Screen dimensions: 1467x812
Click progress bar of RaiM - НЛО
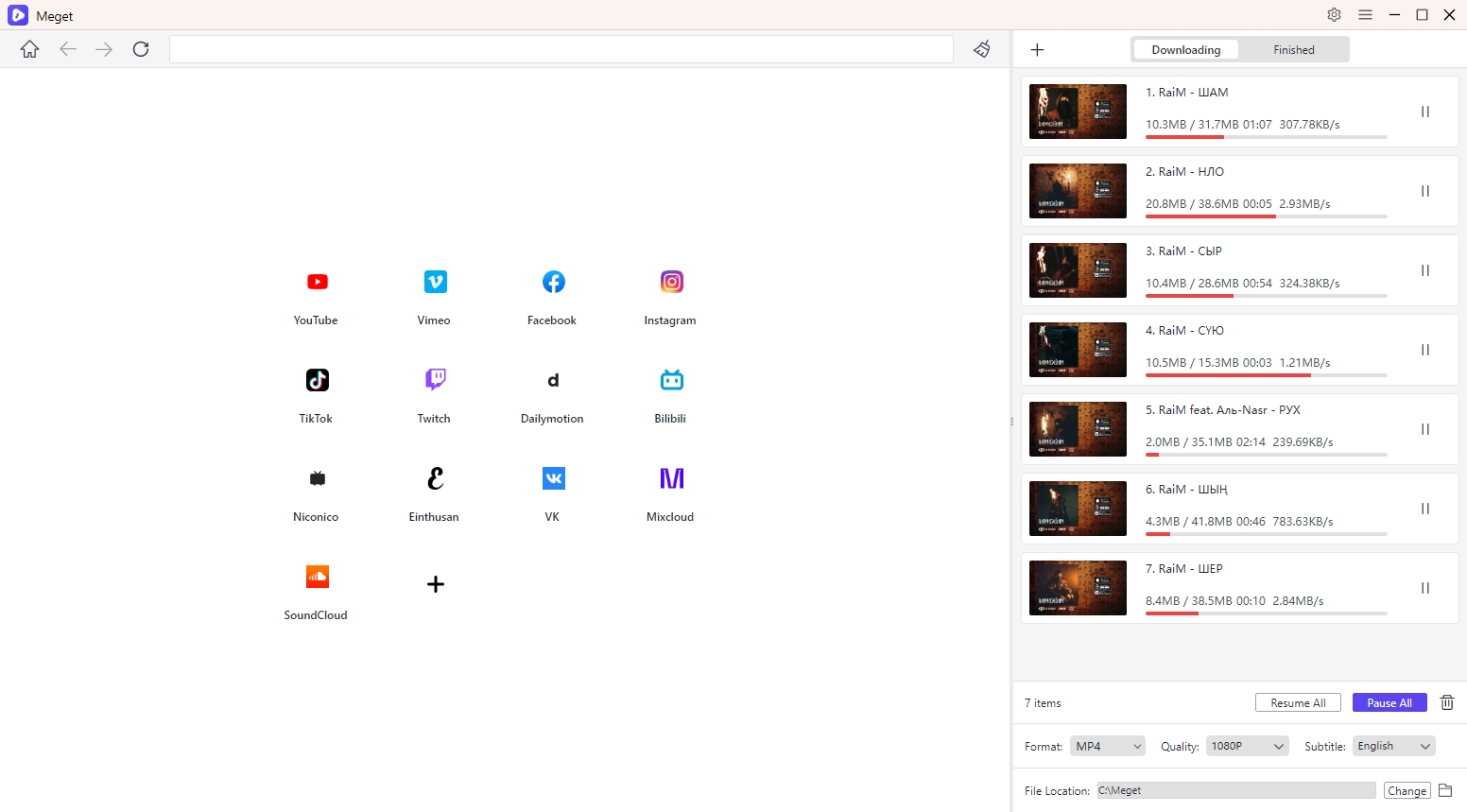1267,216
